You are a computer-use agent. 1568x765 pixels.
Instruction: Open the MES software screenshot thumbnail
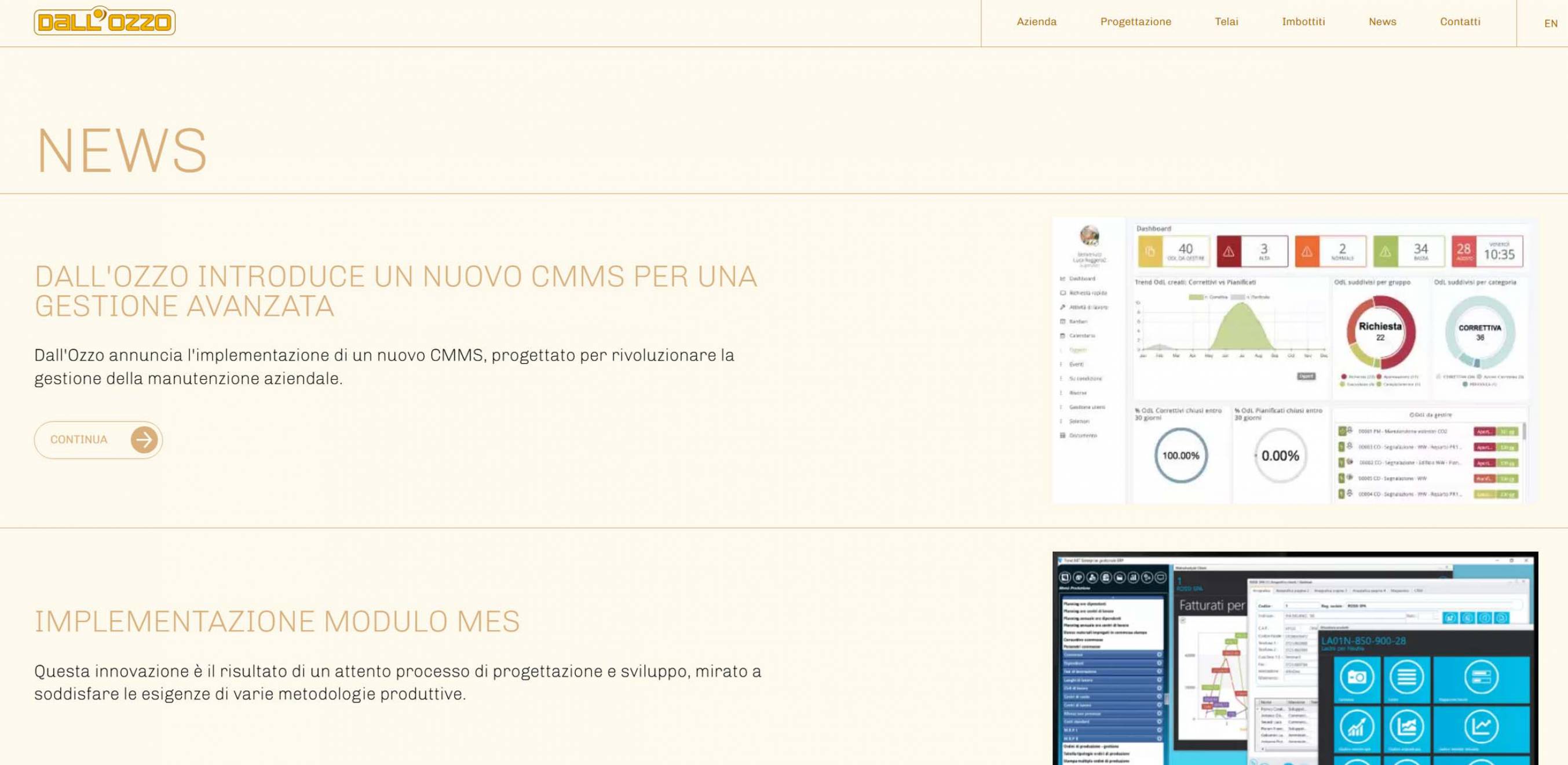click(1295, 658)
